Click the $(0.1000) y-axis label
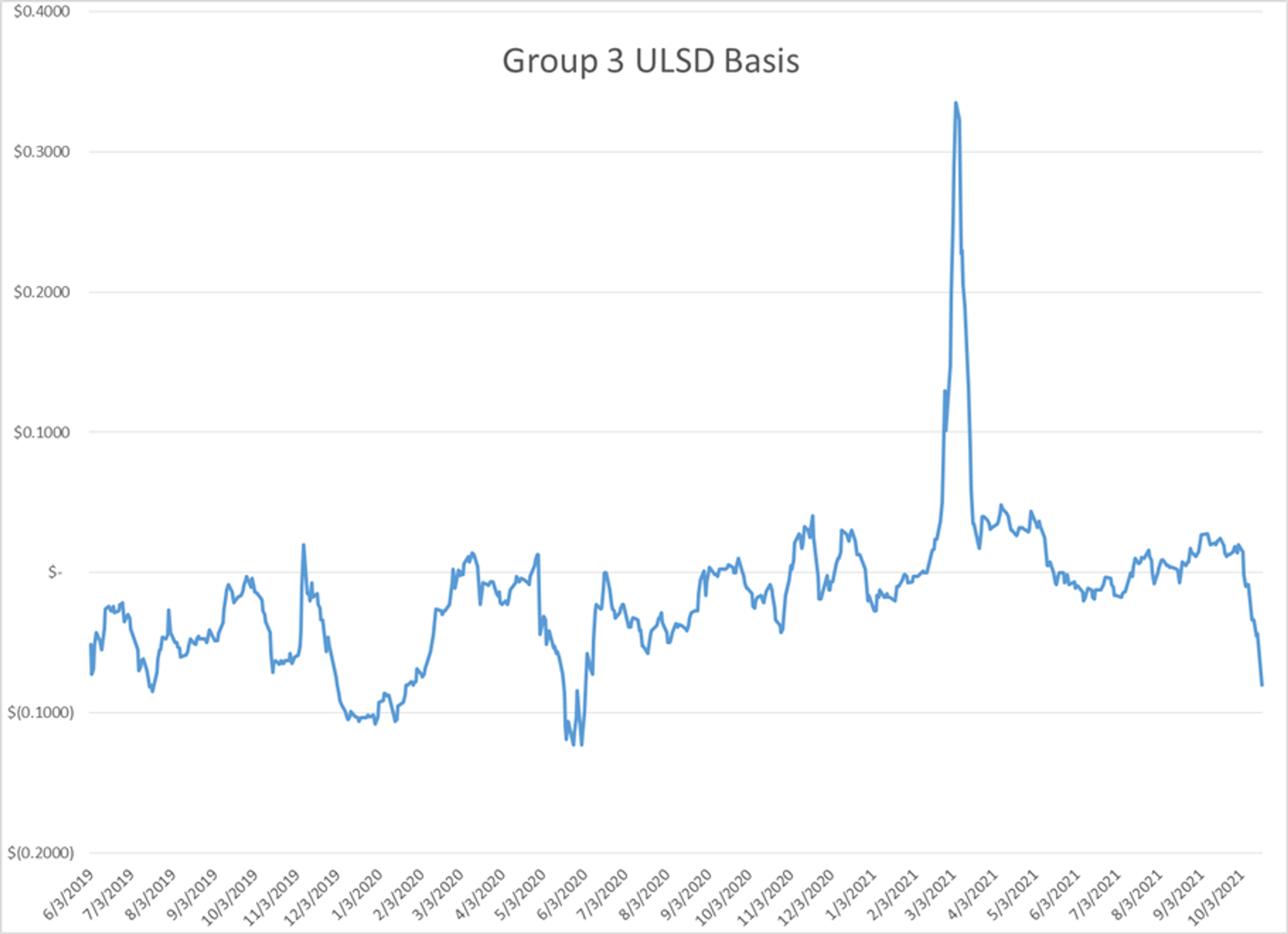Screen dimensions: 1288x934 (x=40, y=712)
